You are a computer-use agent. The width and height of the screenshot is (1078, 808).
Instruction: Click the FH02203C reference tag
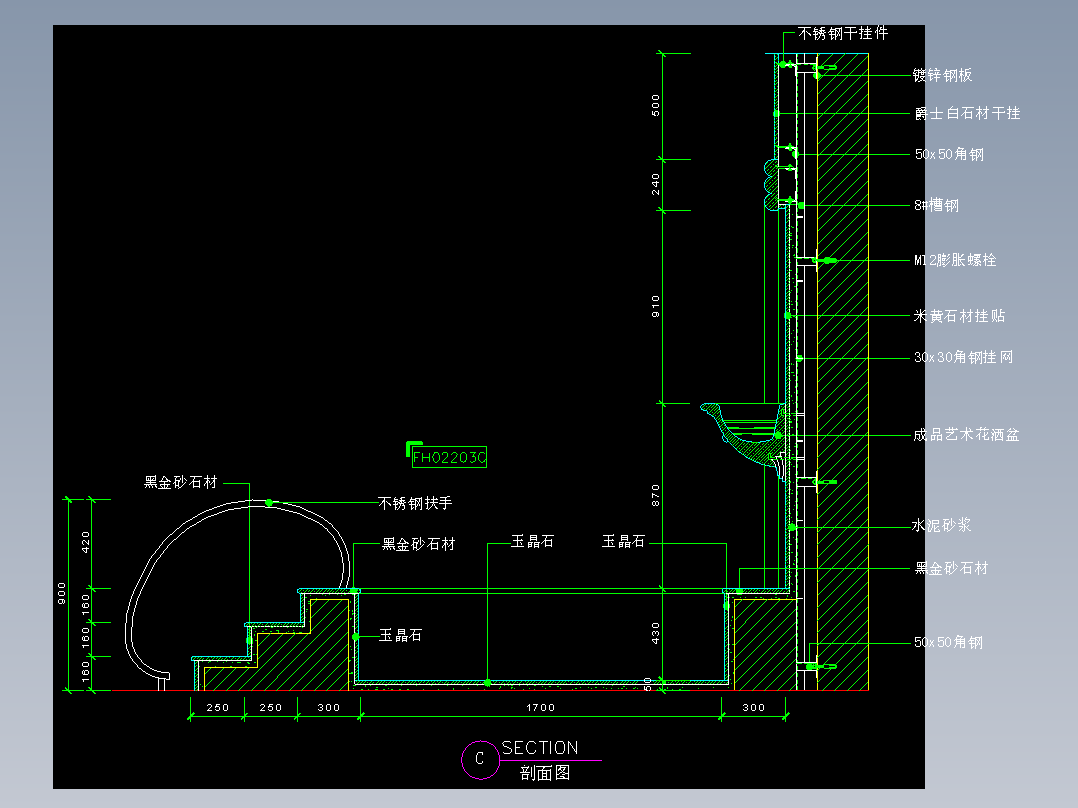tap(450, 457)
